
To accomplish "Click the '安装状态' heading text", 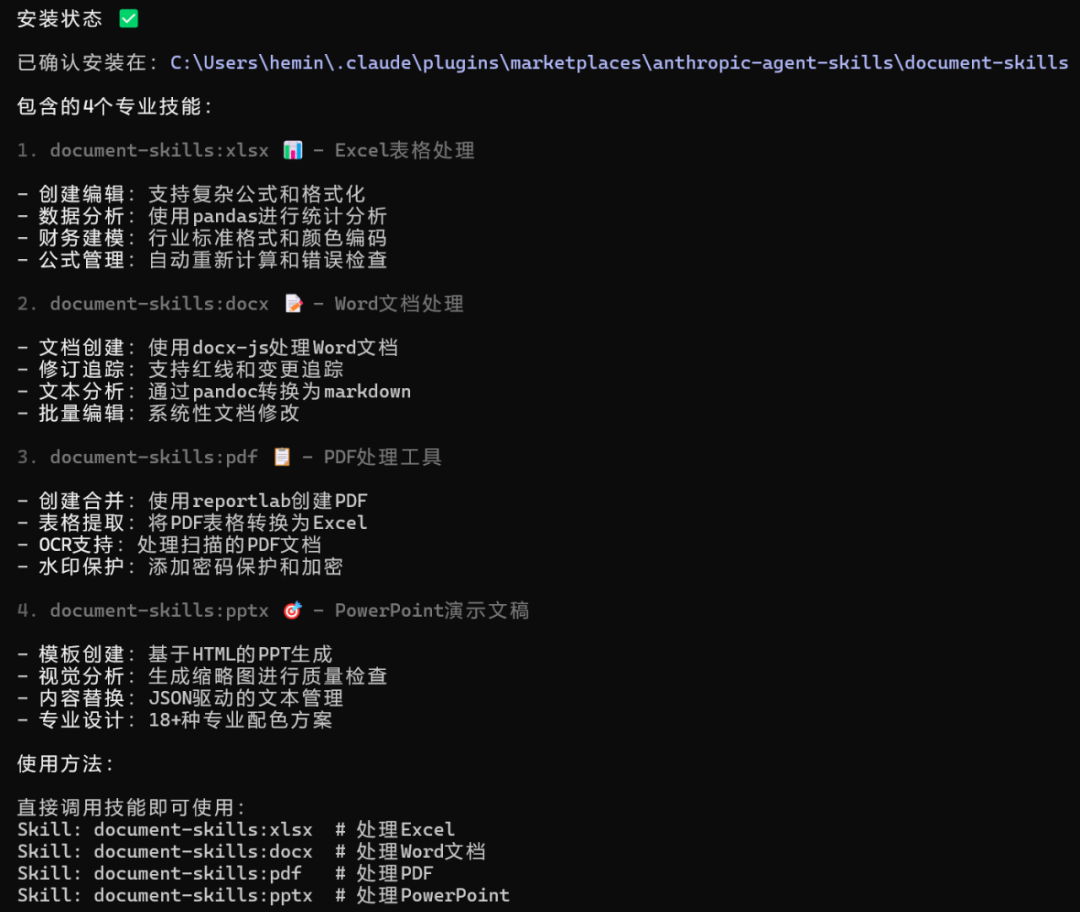I will (x=60, y=19).
